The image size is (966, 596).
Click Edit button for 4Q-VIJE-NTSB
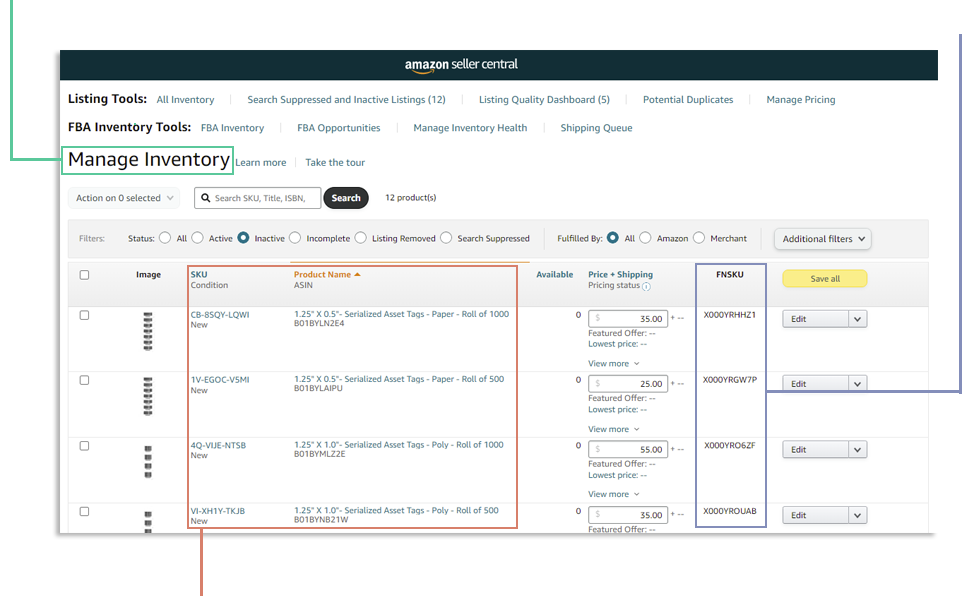[816, 450]
